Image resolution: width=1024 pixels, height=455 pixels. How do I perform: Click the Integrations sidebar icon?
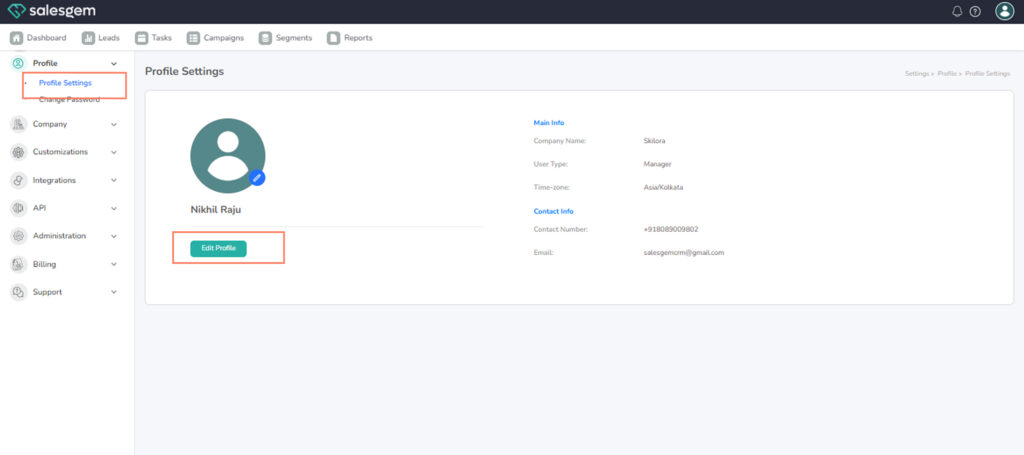(x=18, y=180)
